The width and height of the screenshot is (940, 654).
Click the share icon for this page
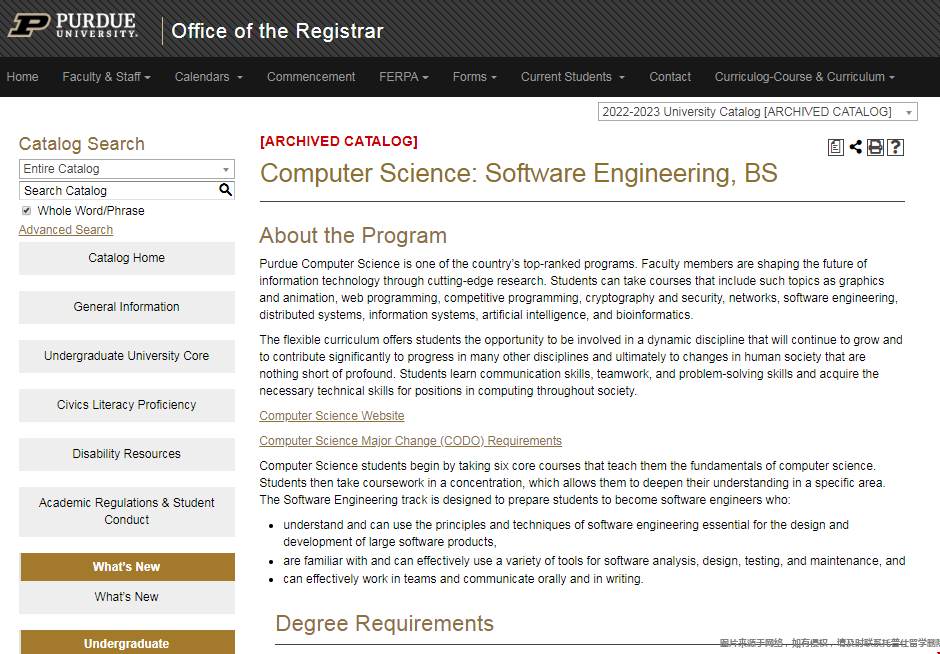tap(855, 147)
